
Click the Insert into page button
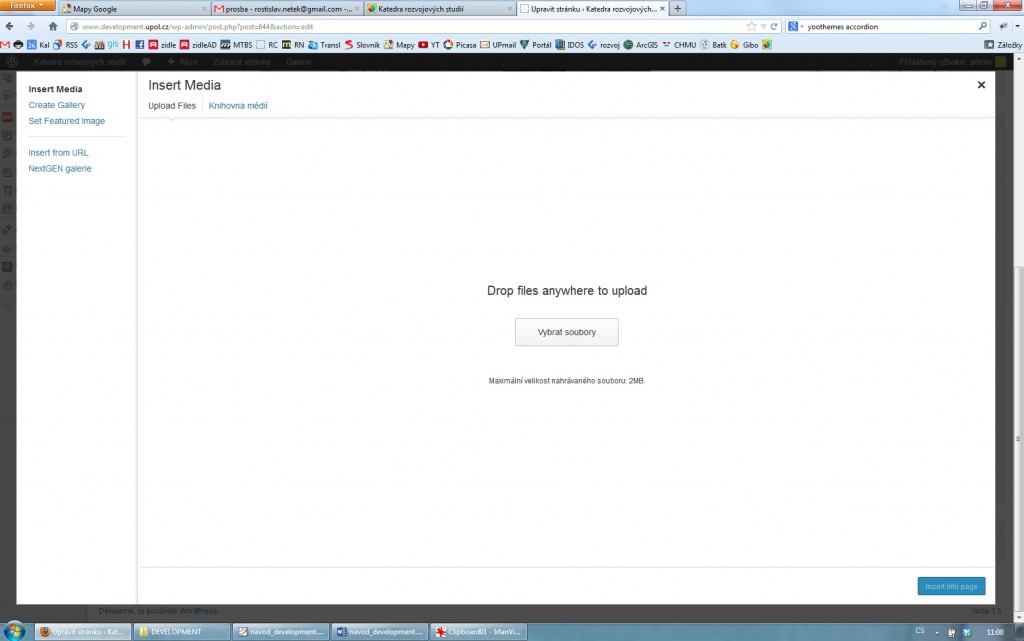click(x=951, y=586)
